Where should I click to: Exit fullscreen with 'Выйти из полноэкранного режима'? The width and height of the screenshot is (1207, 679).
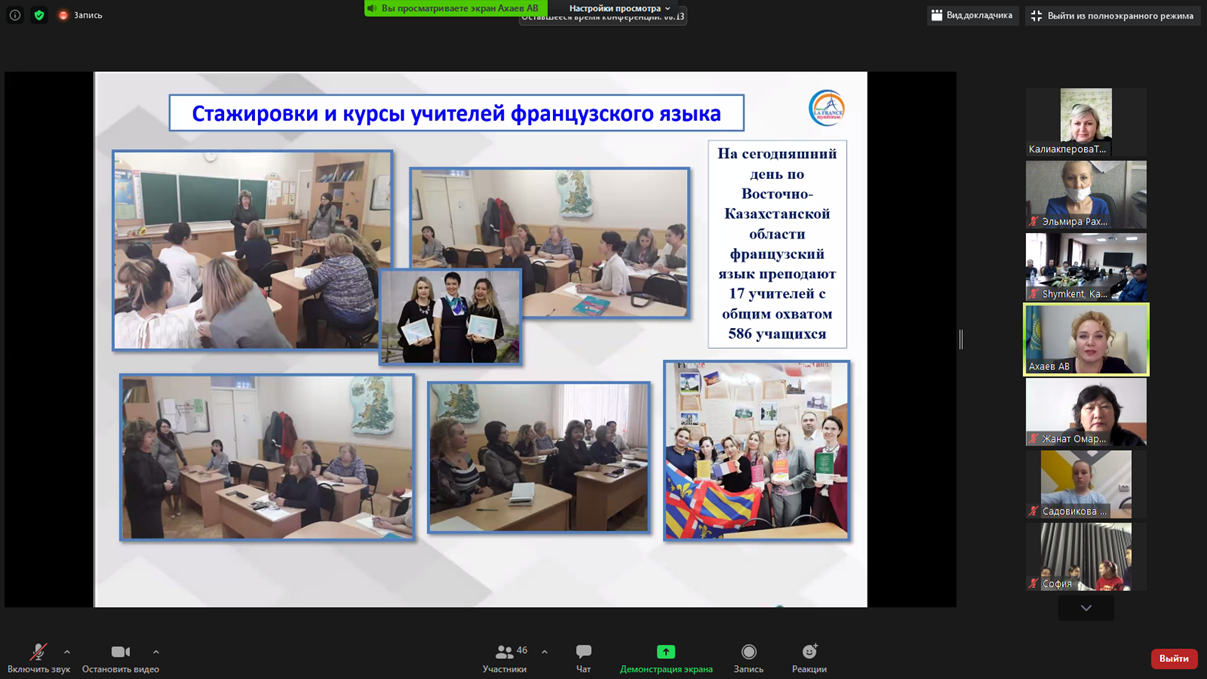pos(1111,15)
